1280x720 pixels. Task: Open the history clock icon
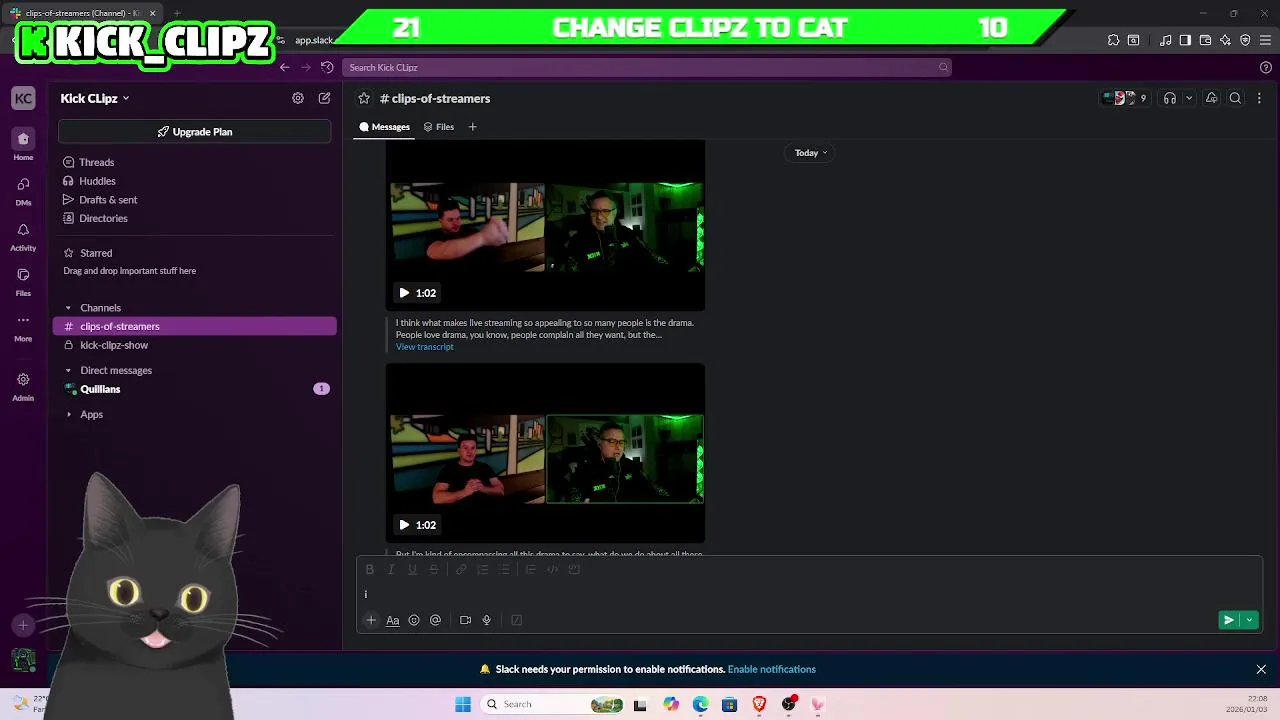point(327,67)
